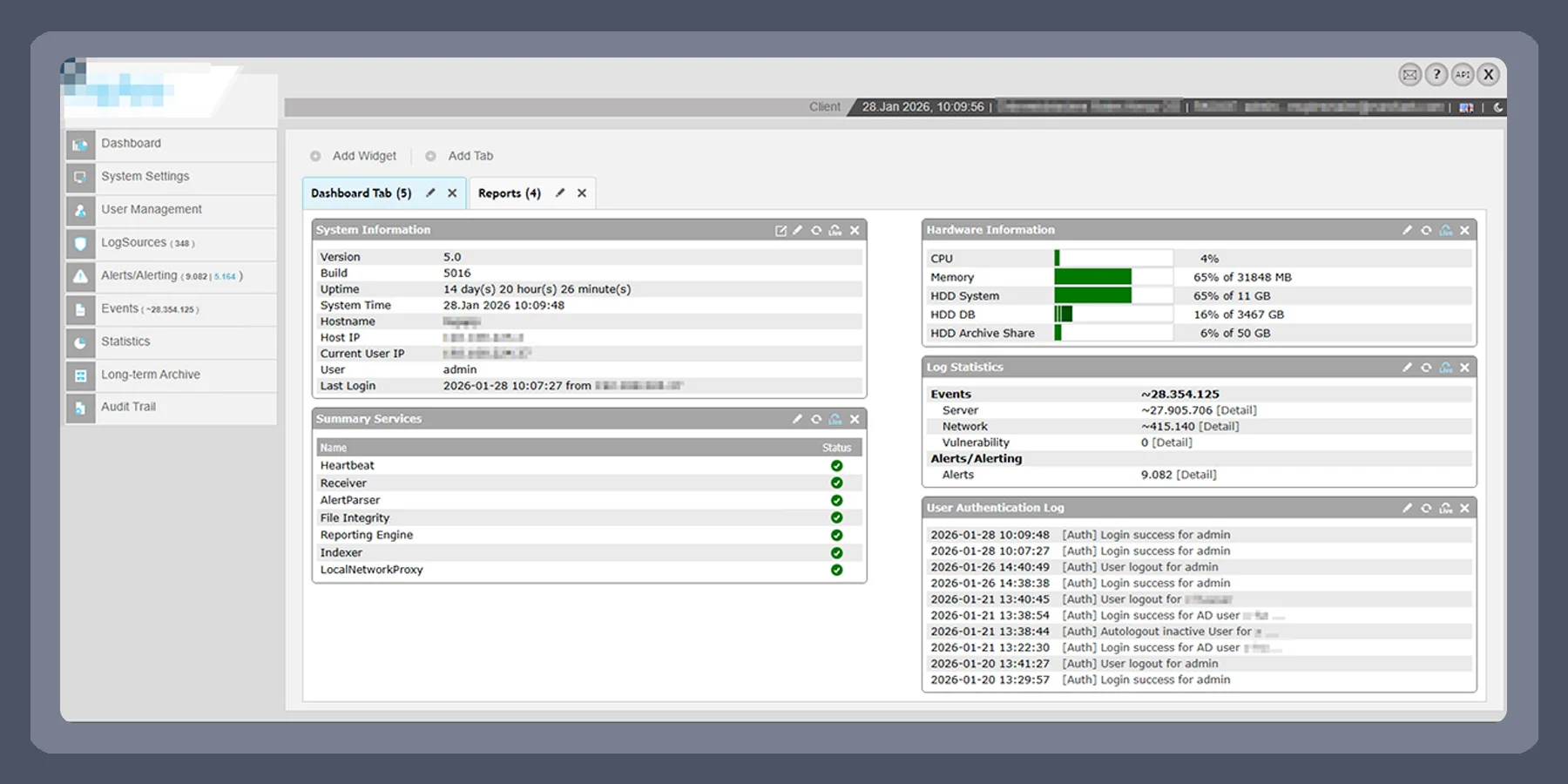Open System Information widget in external view

(781, 231)
